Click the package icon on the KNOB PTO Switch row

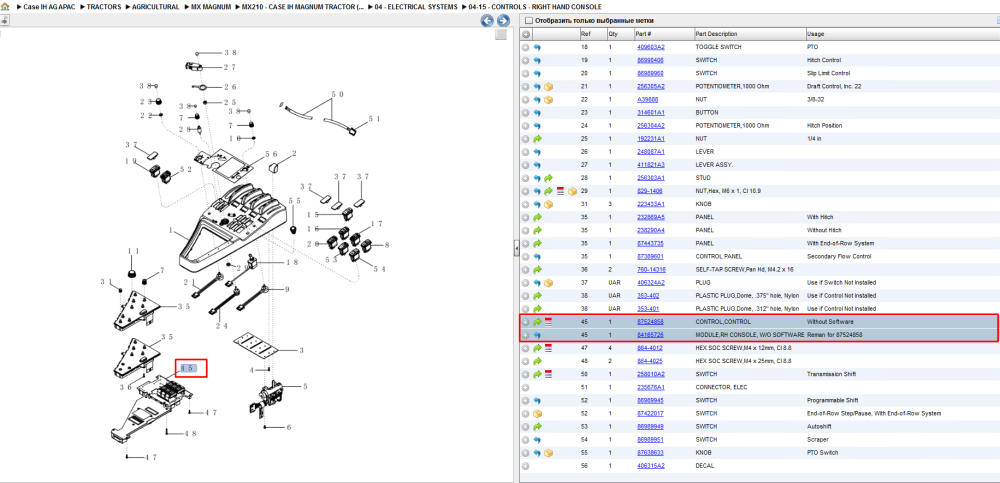[548, 452]
